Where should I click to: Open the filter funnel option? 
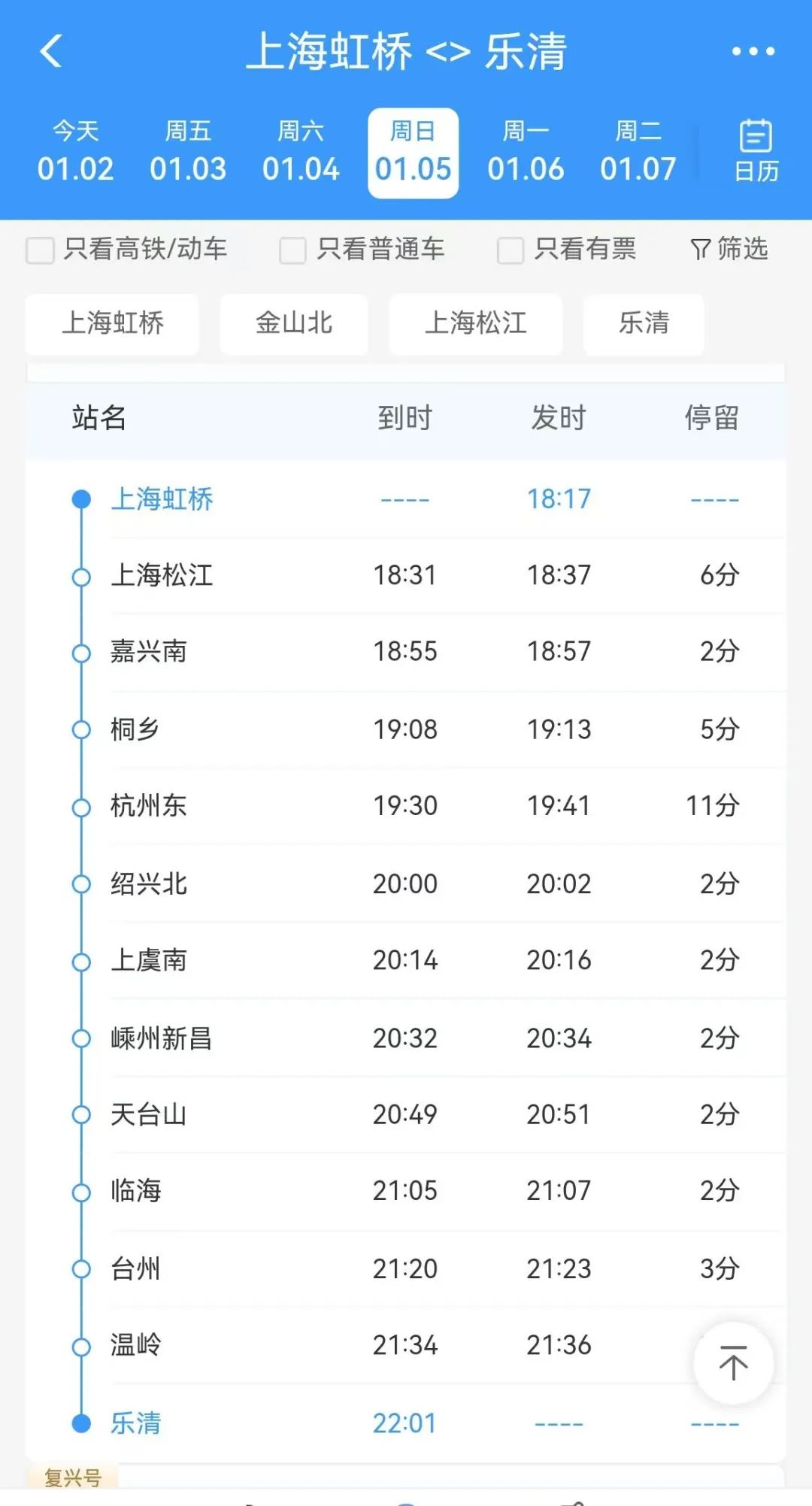729,249
